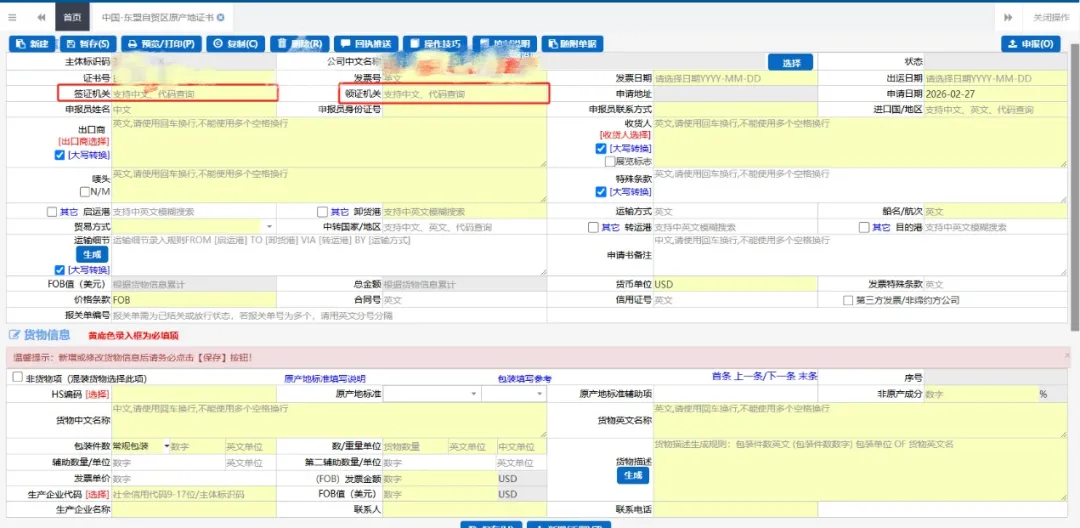This screenshot has height=528, width=1080.
Task: Click the blue 选择 button
Action: click(x=790, y=62)
